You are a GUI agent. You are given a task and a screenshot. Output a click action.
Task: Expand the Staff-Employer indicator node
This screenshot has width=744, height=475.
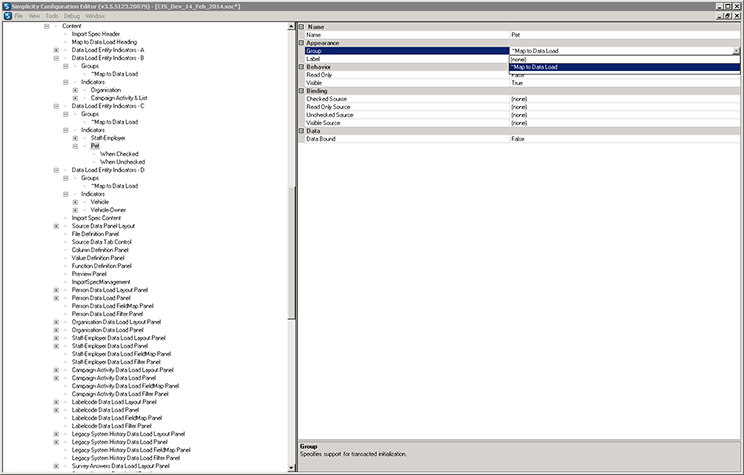pyautogui.click(x=75, y=138)
